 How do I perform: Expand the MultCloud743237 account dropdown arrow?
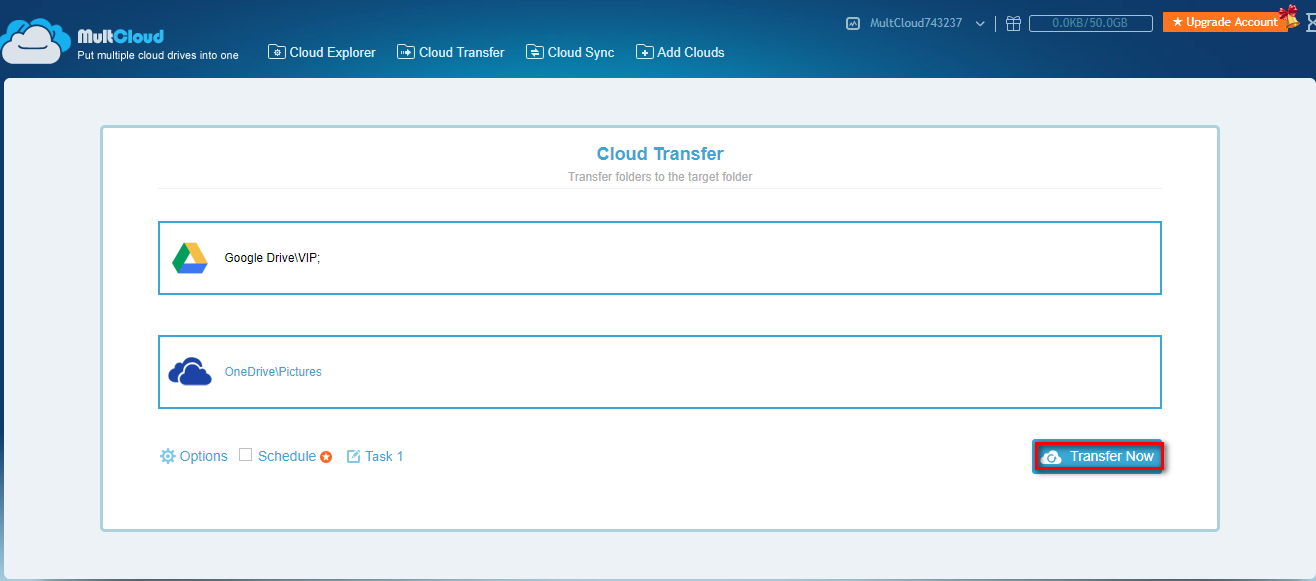(980, 23)
